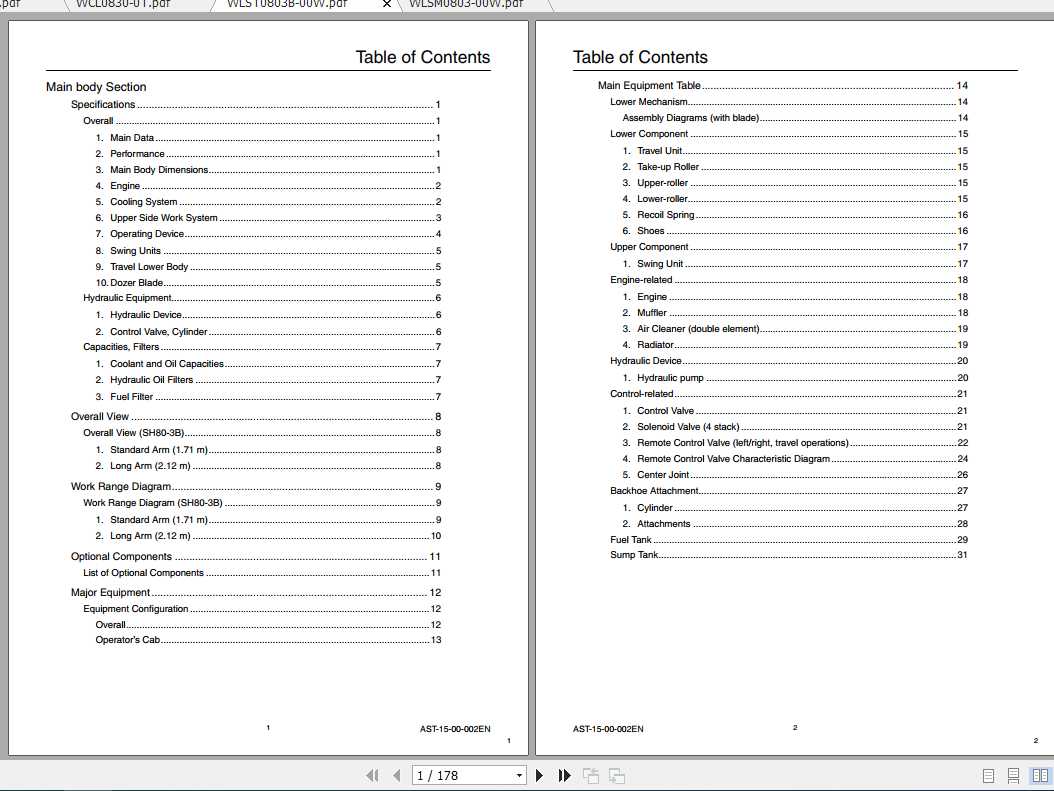
Task: Go to the 'Sump Tank' entry
Action: pos(788,555)
